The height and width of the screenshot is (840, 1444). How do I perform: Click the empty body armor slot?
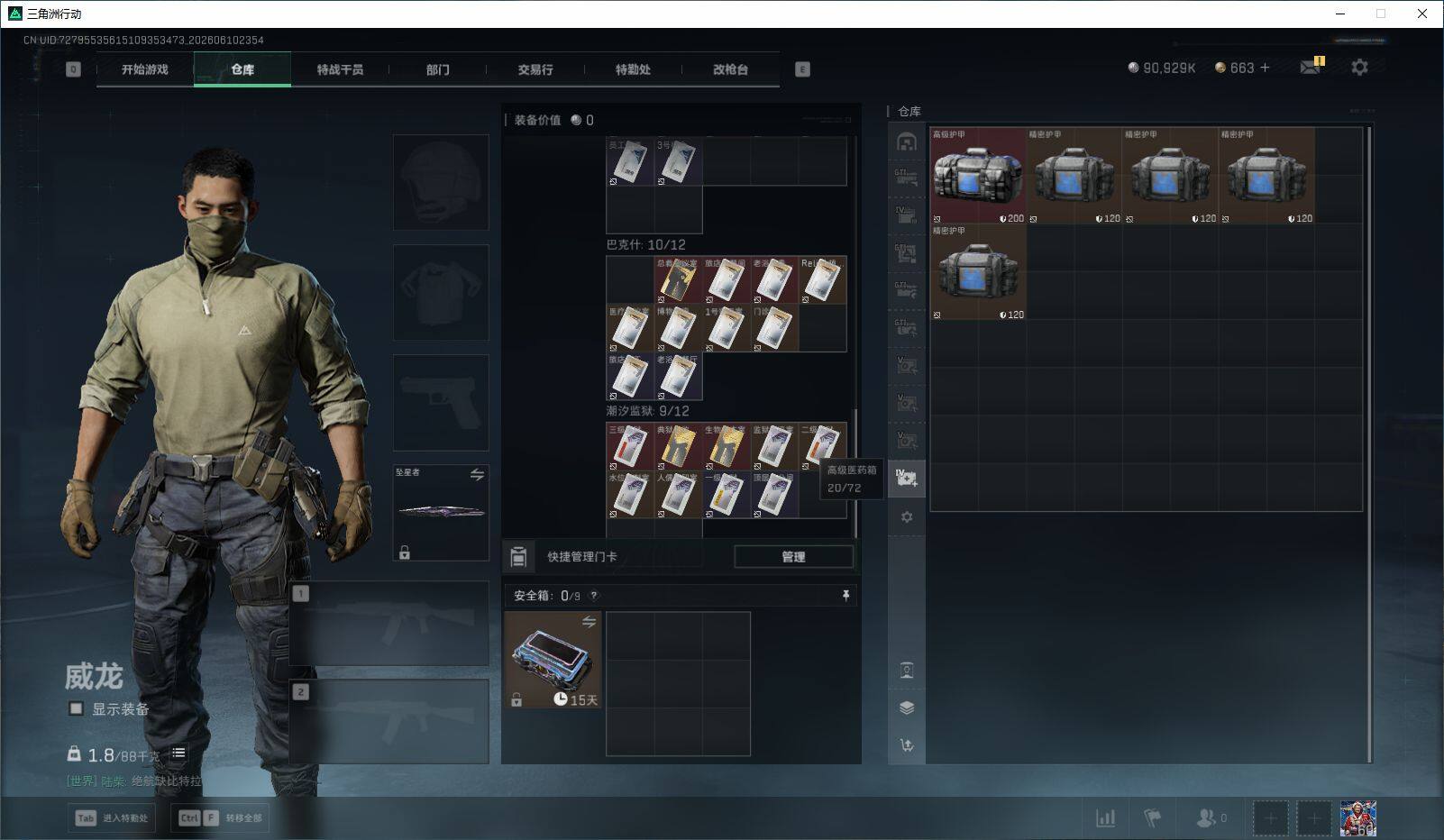[441, 292]
